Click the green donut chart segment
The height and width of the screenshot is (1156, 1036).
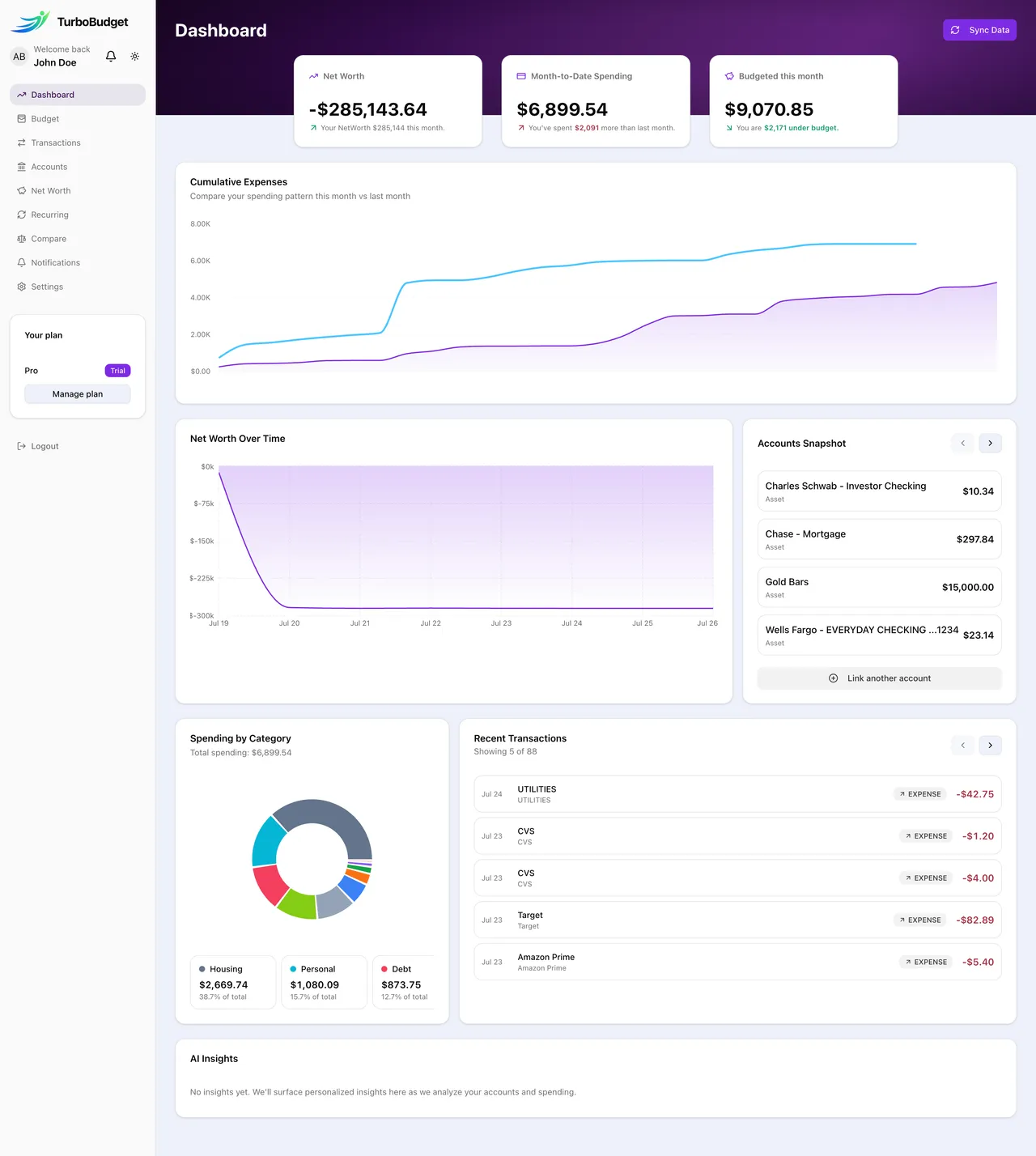(298, 905)
